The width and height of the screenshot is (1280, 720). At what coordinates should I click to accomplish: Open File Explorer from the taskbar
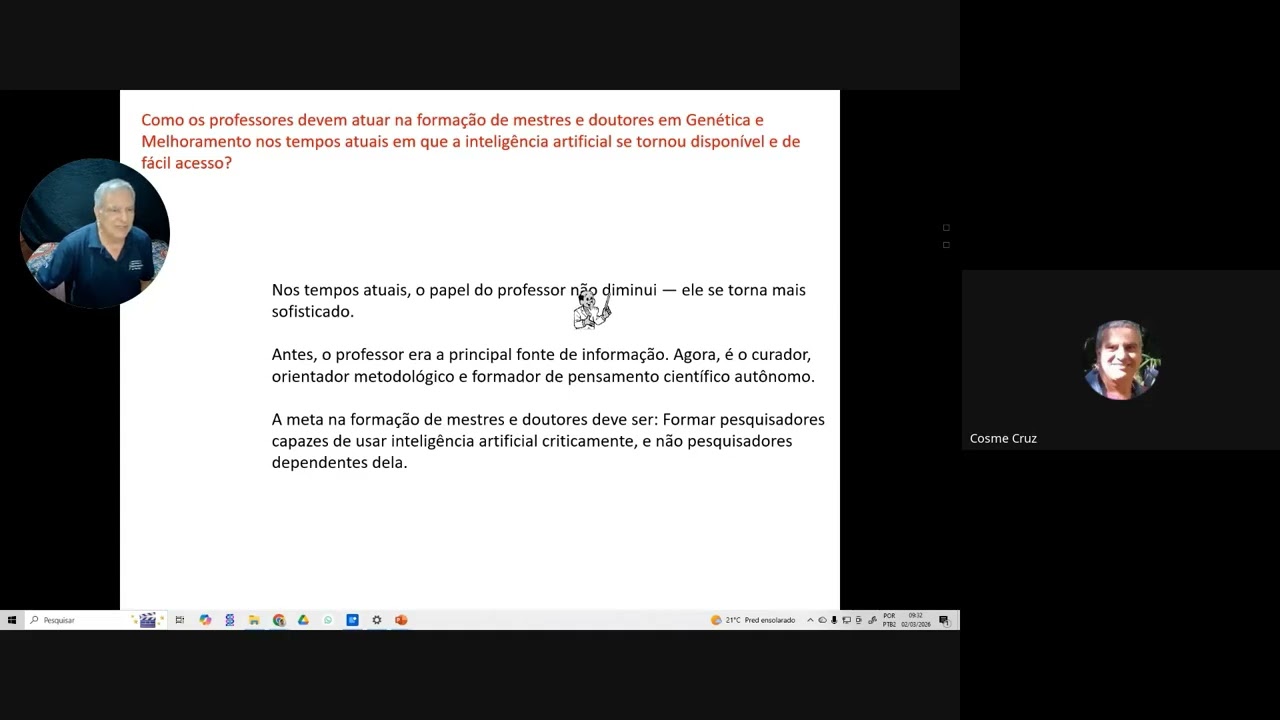coord(254,620)
